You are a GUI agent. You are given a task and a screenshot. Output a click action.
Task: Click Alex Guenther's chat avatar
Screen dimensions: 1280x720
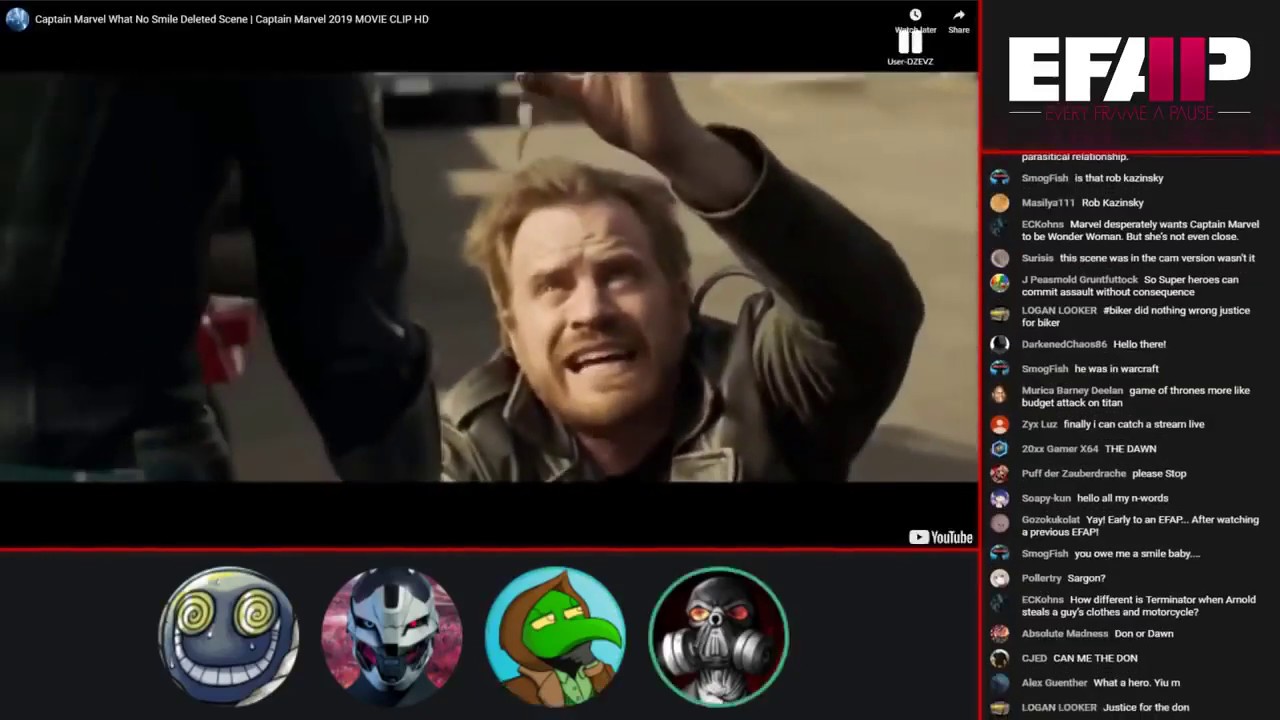pos(999,683)
